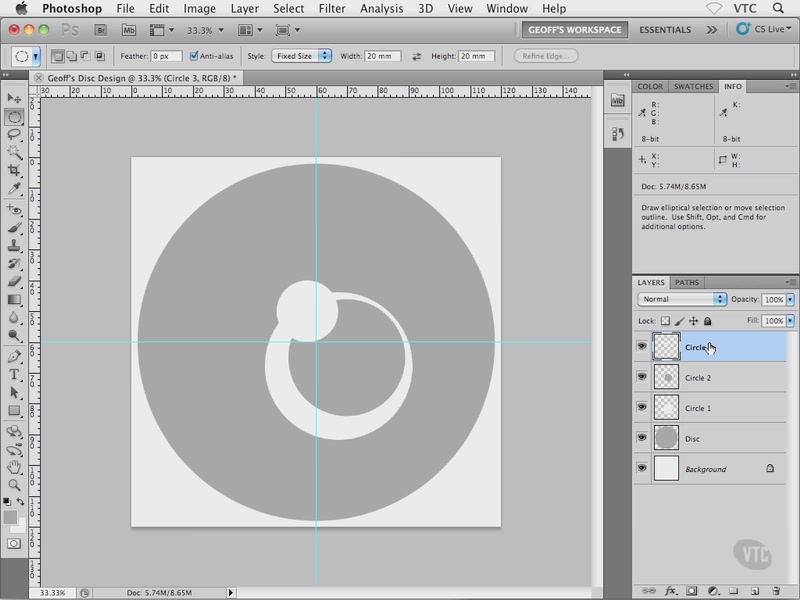Select the Hand tool
Image resolution: width=800 pixels, height=600 pixels.
[x=14, y=467]
